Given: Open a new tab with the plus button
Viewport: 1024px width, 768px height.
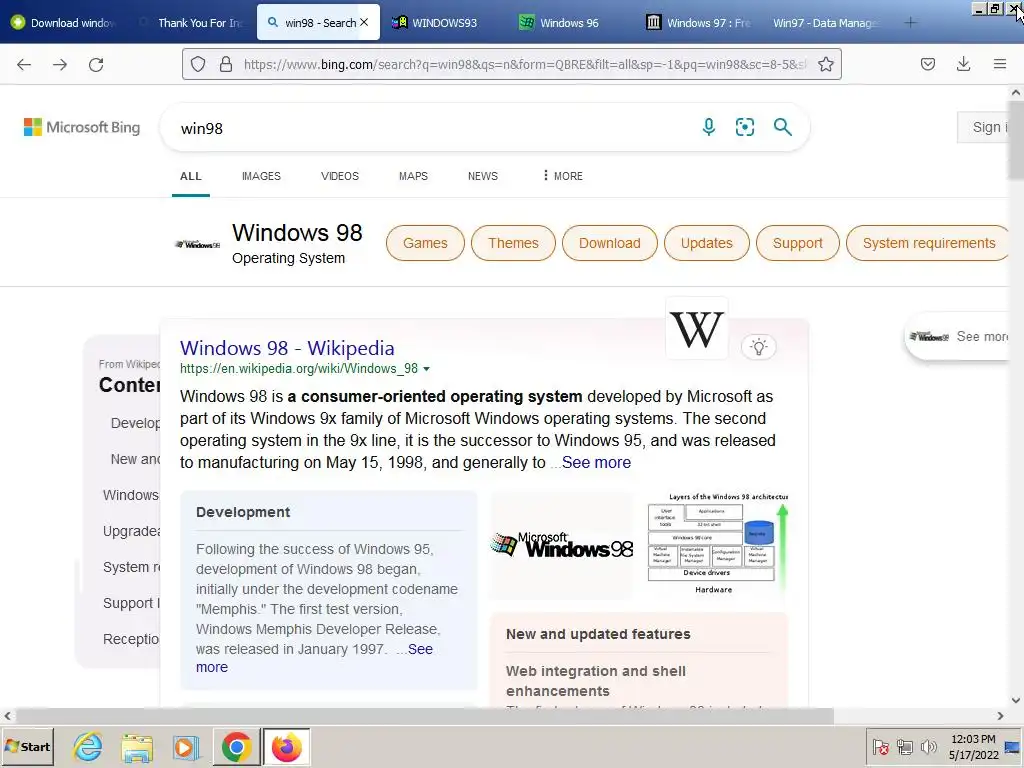Looking at the screenshot, I should pyautogui.click(x=910, y=23).
